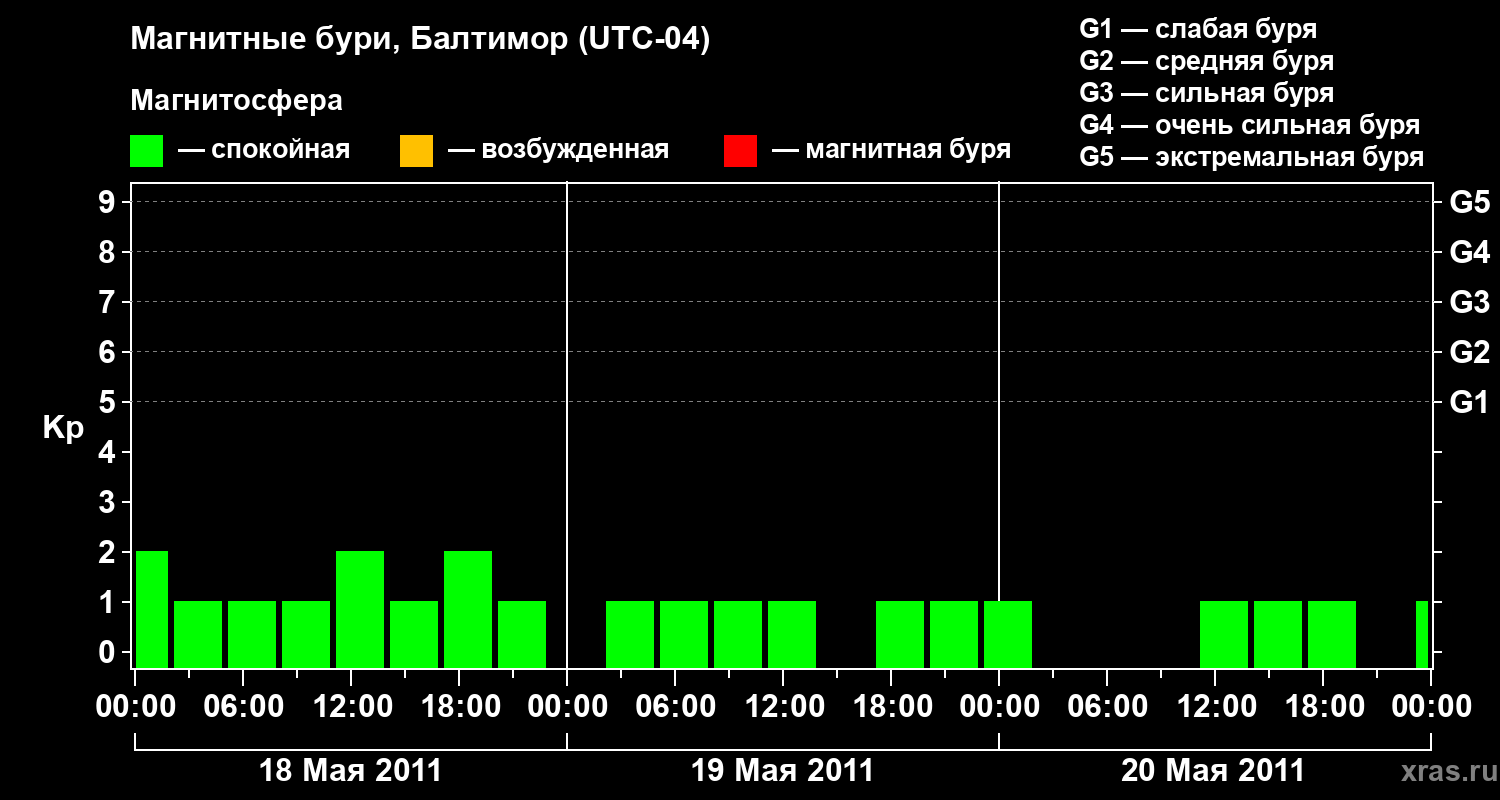Click the '18 Мая 2011' date label
The image size is (1500, 800).
pyautogui.click(x=350, y=771)
